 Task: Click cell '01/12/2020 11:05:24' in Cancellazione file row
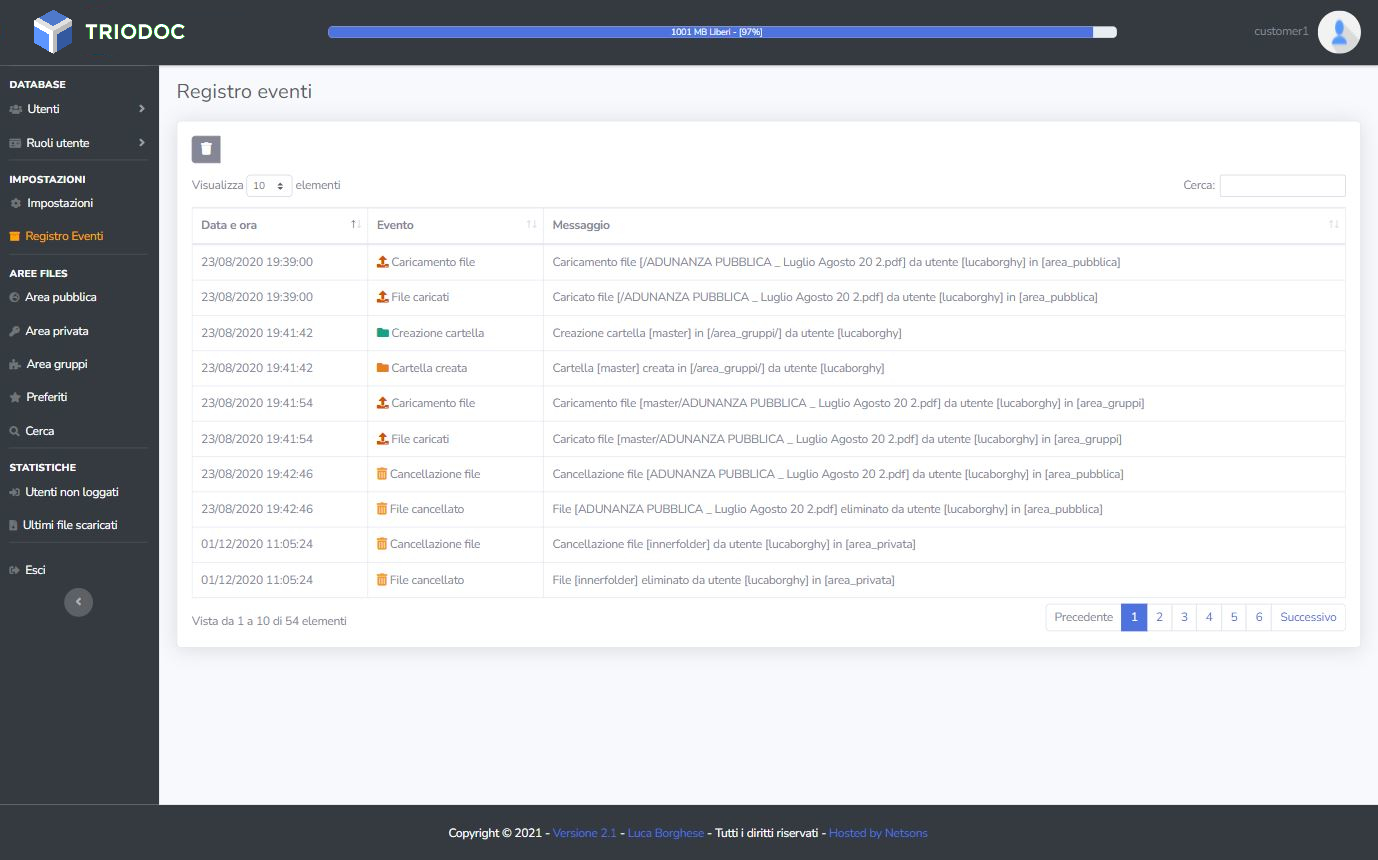pos(257,544)
